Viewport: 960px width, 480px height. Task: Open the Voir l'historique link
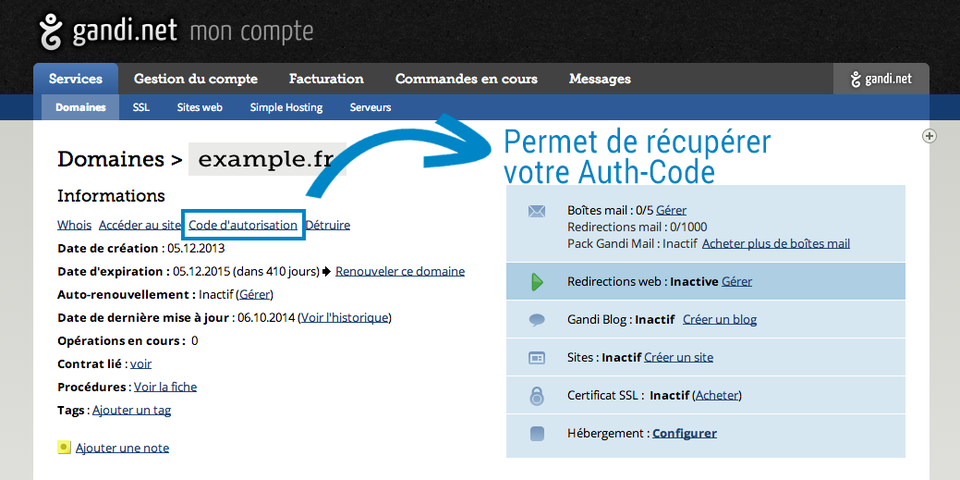click(x=345, y=318)
